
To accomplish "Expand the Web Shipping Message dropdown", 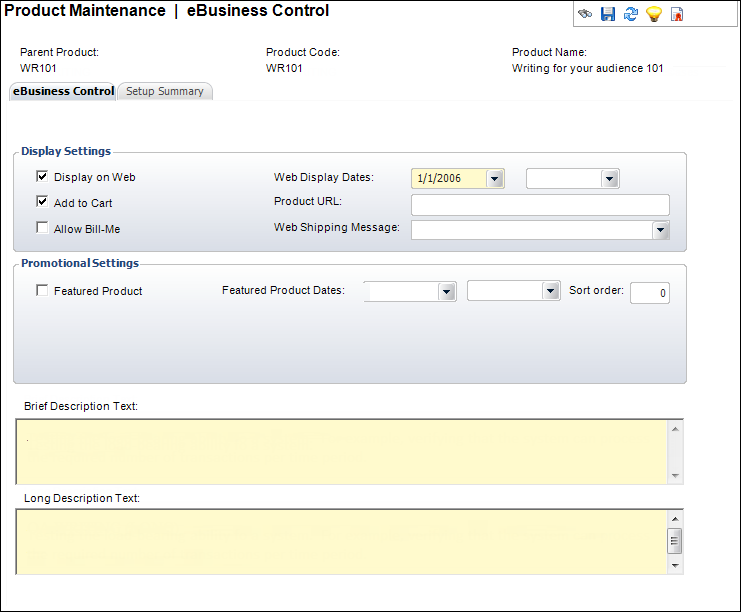I will [x=660, y=231].
